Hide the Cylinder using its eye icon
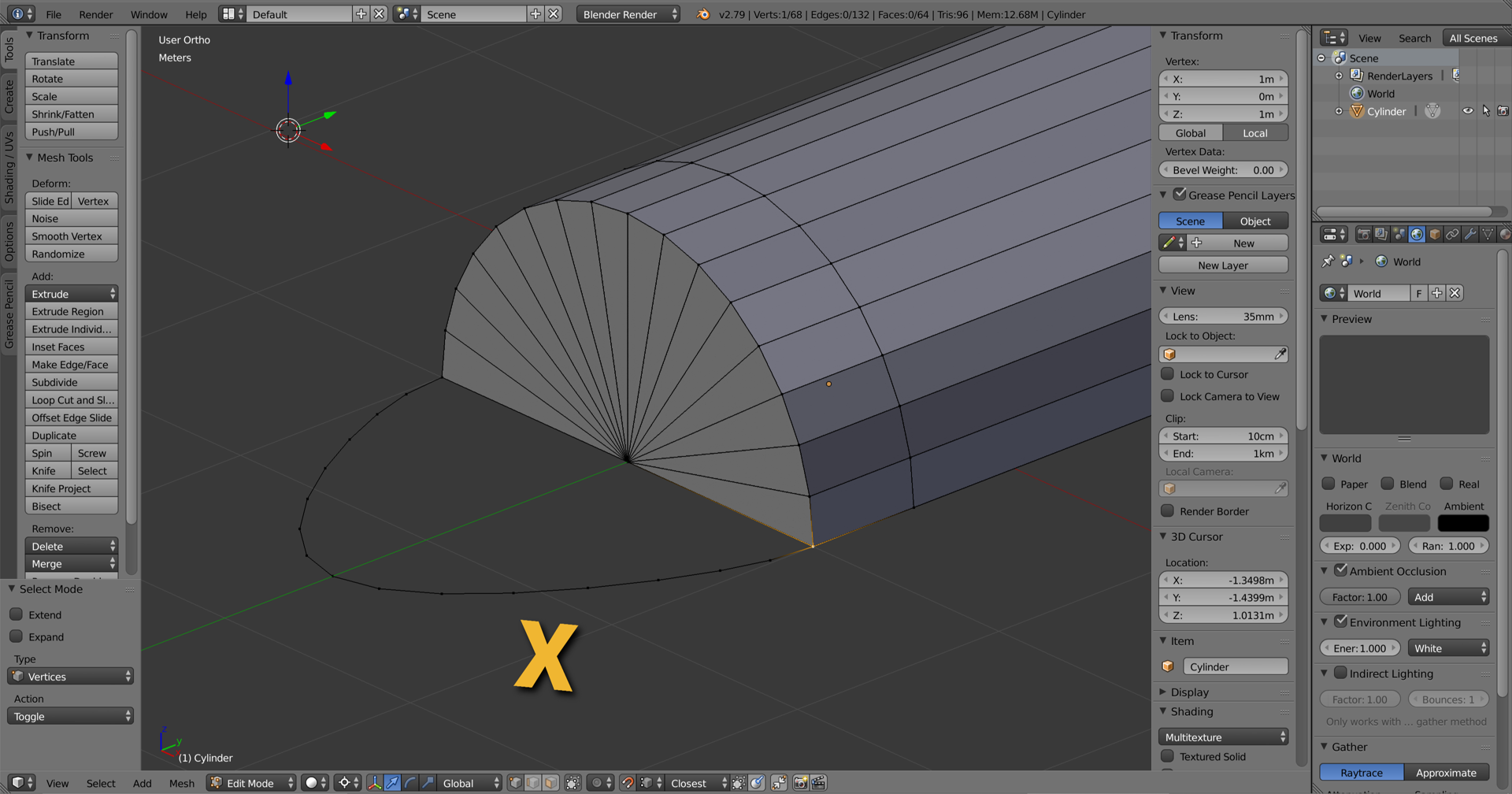 point(1468,111)
